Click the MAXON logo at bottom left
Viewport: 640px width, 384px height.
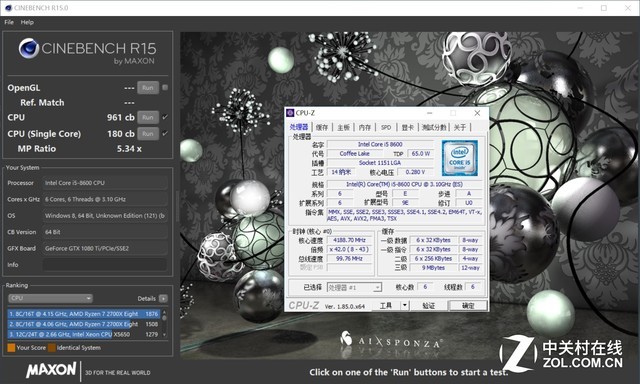[51, 370]
